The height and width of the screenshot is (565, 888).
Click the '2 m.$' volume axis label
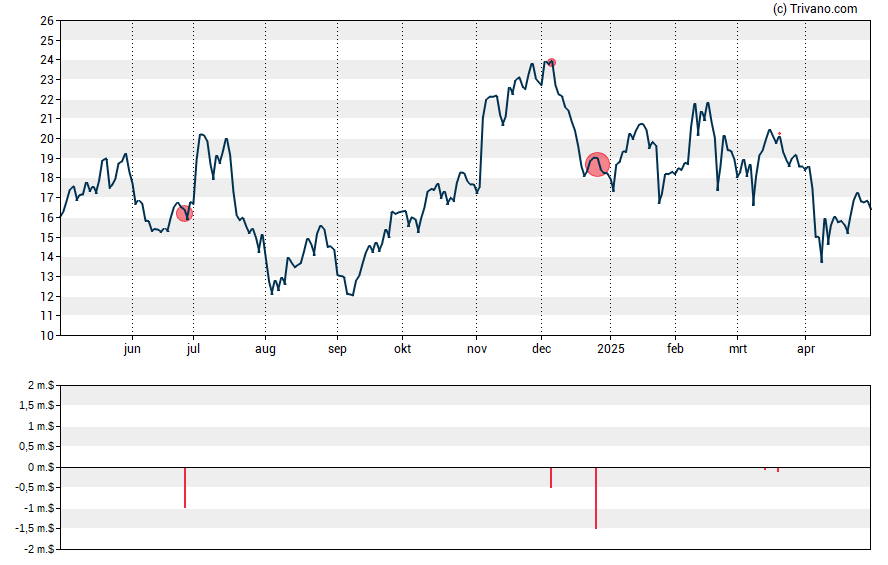[41, 386]
